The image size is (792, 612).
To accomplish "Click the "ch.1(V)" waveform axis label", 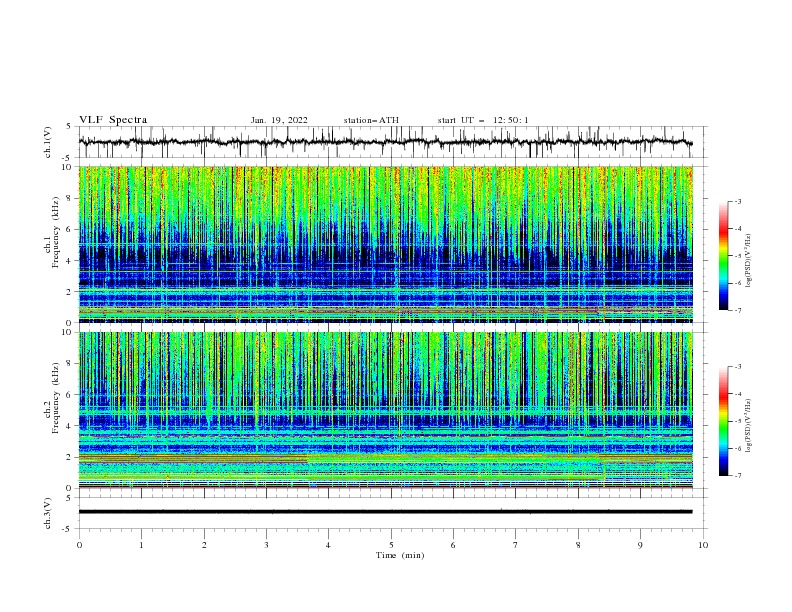I will 48,142.
